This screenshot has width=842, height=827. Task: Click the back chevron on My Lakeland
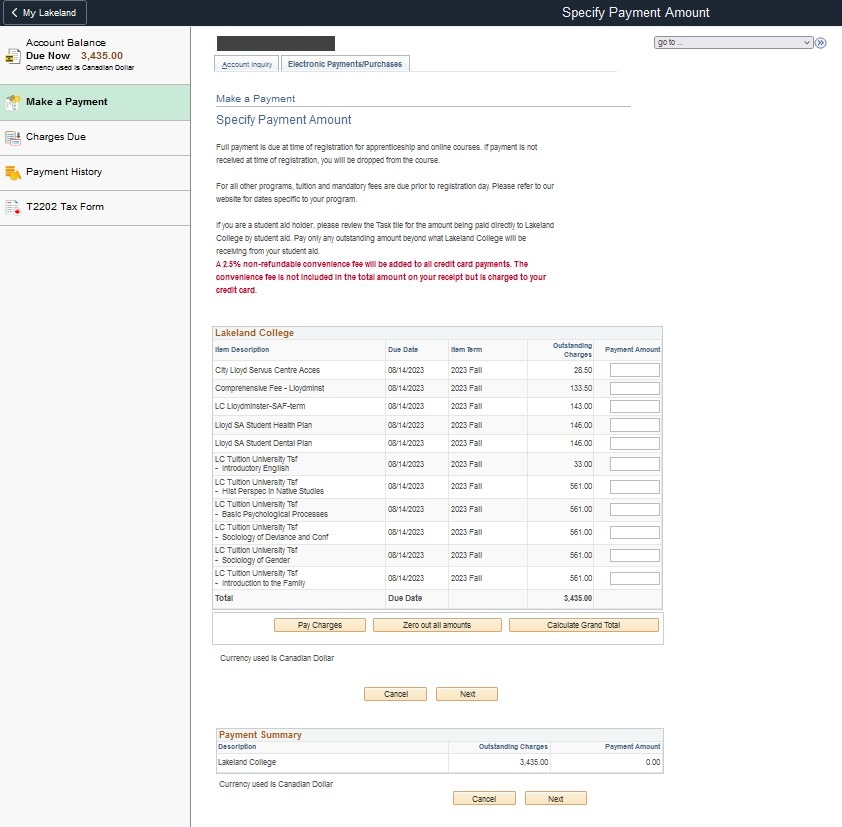click(13, 12)
